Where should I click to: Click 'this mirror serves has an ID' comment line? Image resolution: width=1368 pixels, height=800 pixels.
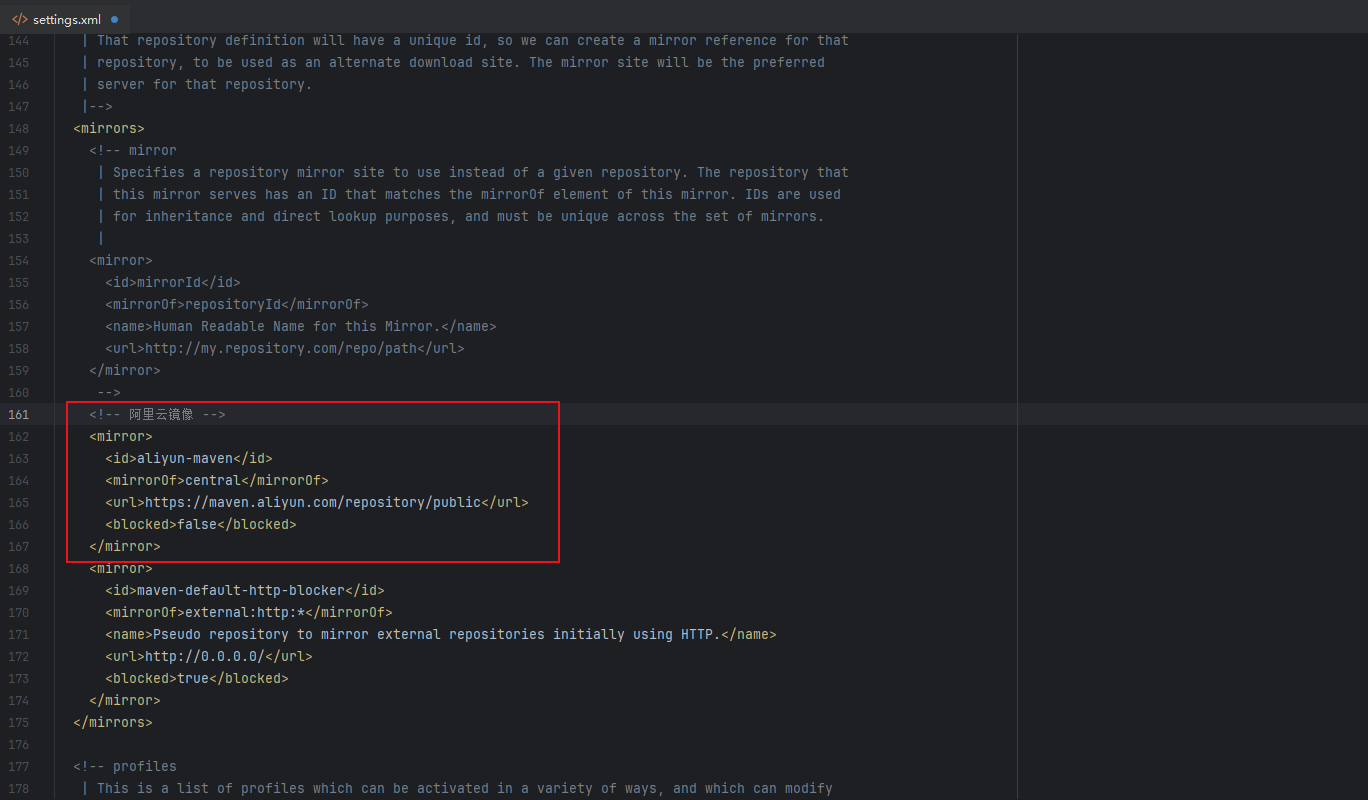click(x=469, y=194)
